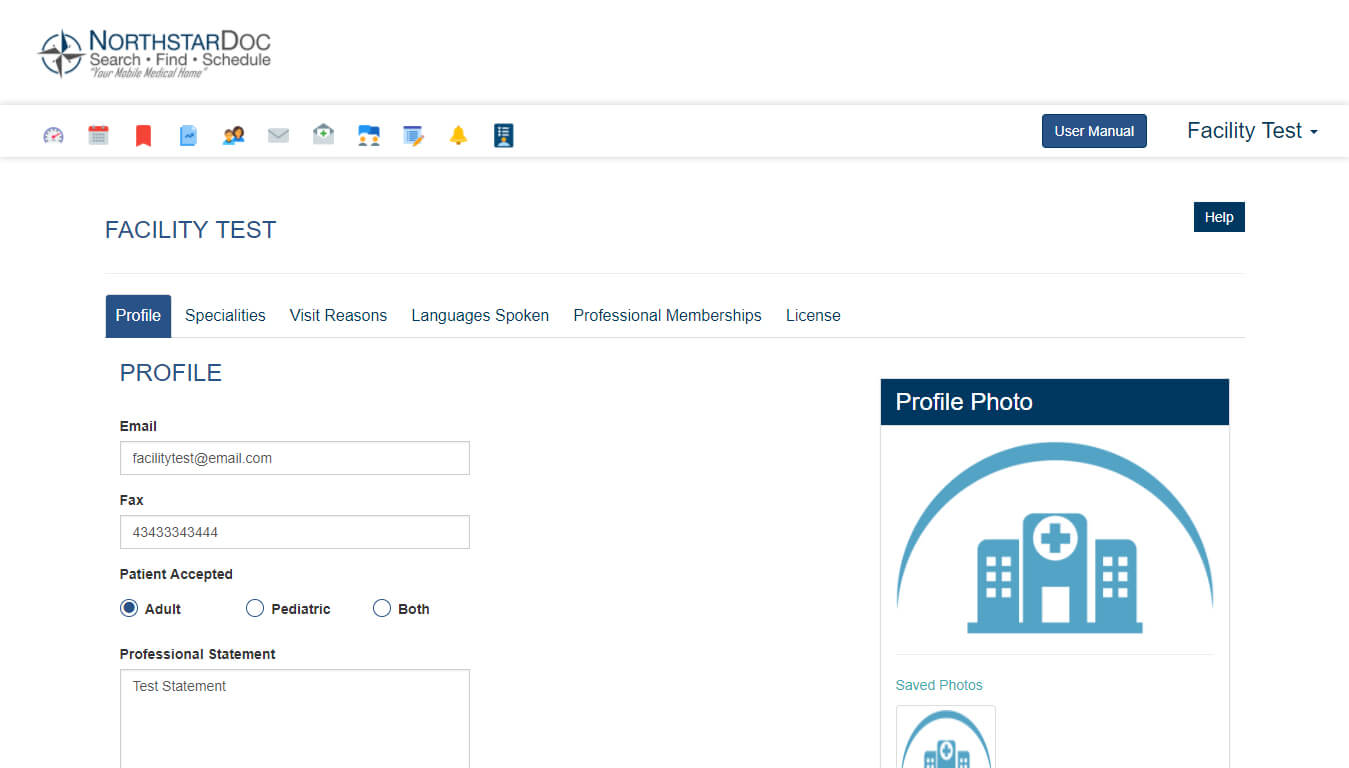The height and width of the screenshot is (768, 1349).
Task: Click the open envelope with green plus icon
Action: click(323, 134)
